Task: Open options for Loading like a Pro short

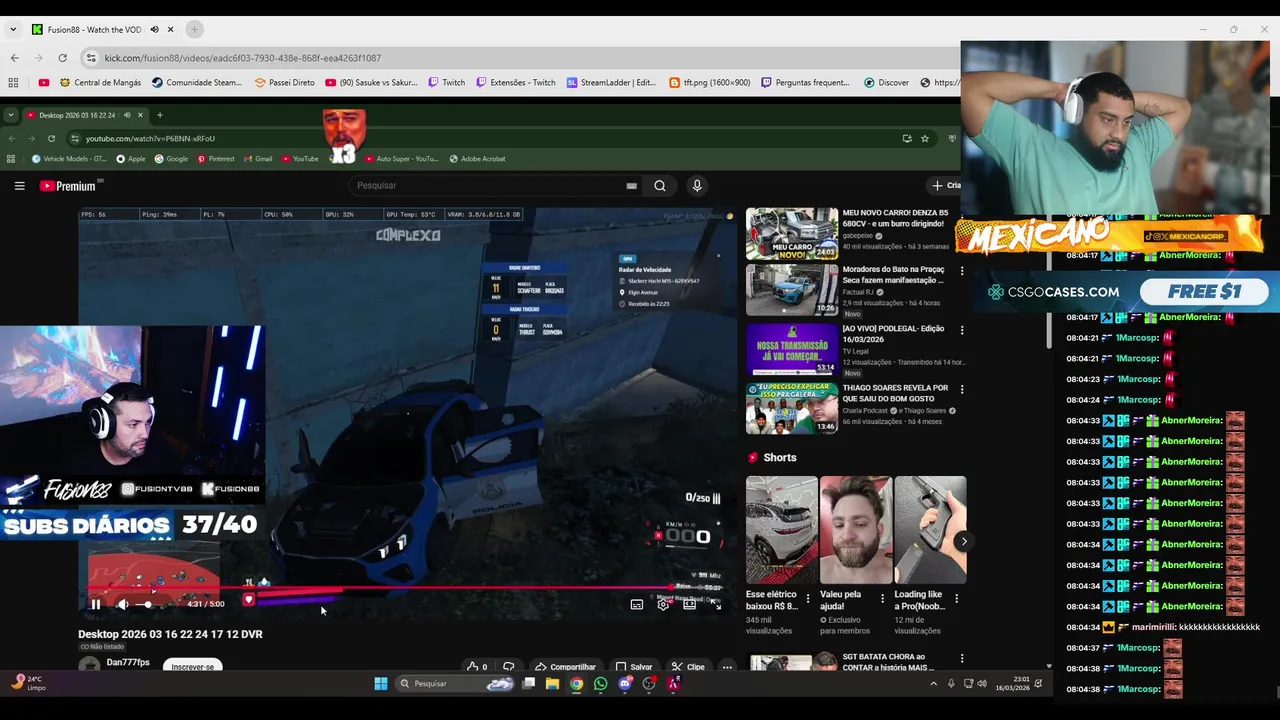Action: (x=956, y=599)
